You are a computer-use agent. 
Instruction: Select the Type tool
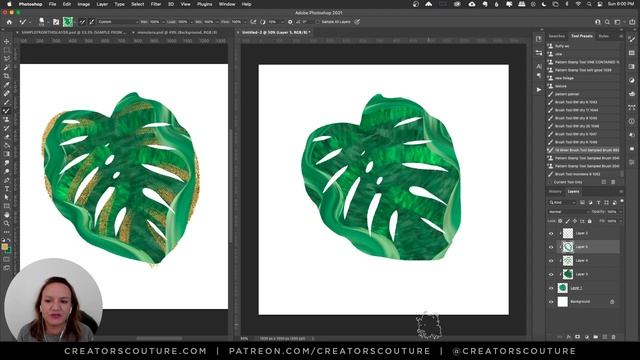[7, 189]
